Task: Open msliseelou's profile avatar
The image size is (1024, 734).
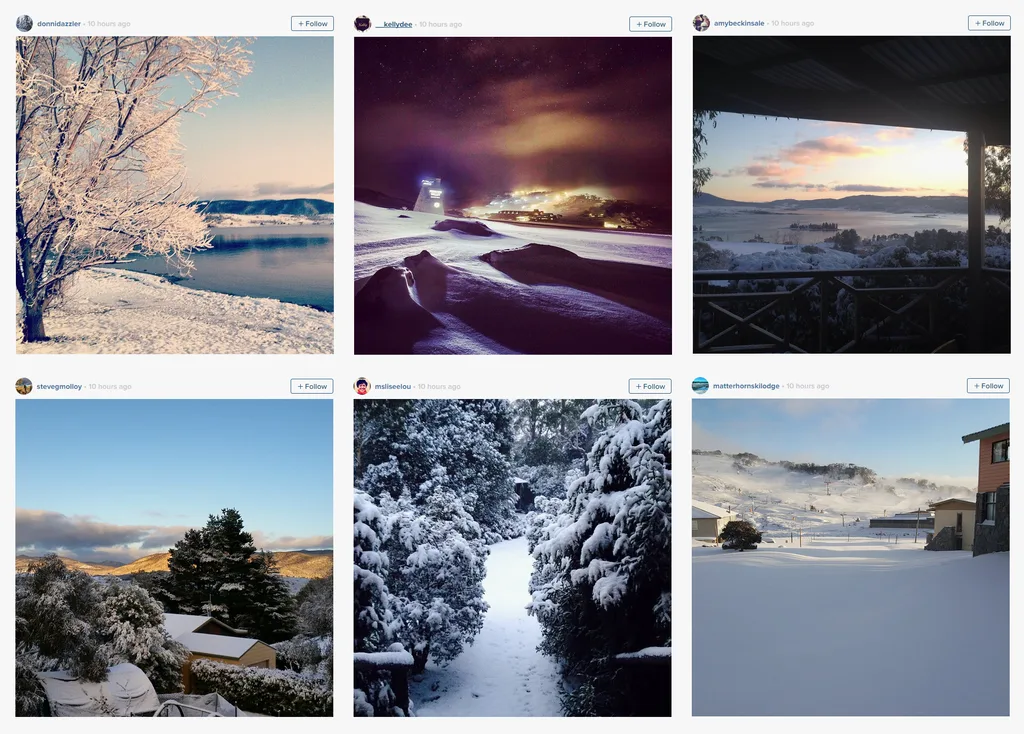Action: click(x=362, y=386)
